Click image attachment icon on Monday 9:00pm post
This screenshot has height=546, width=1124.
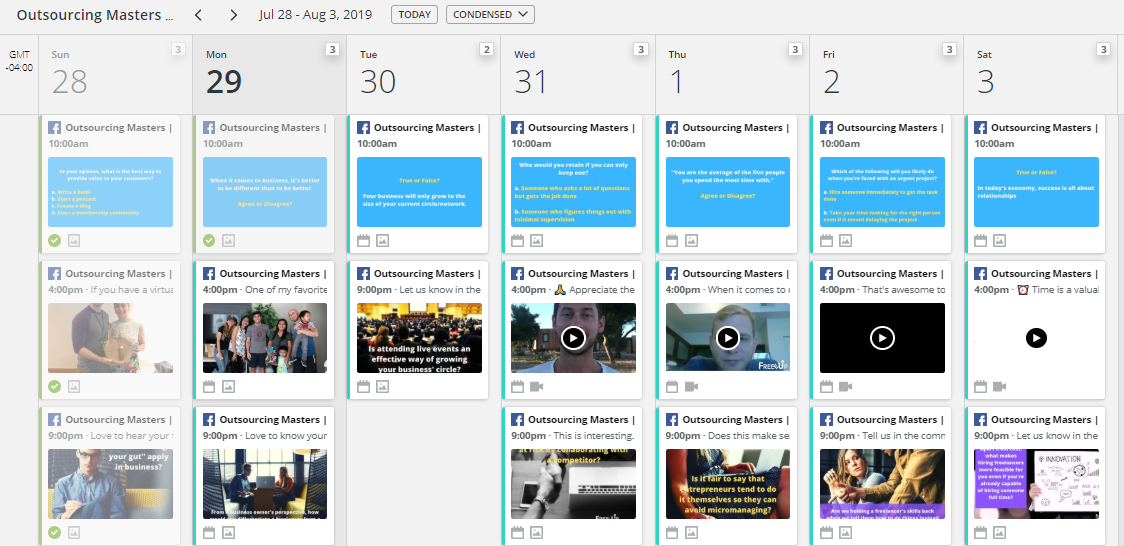[228, 532]
